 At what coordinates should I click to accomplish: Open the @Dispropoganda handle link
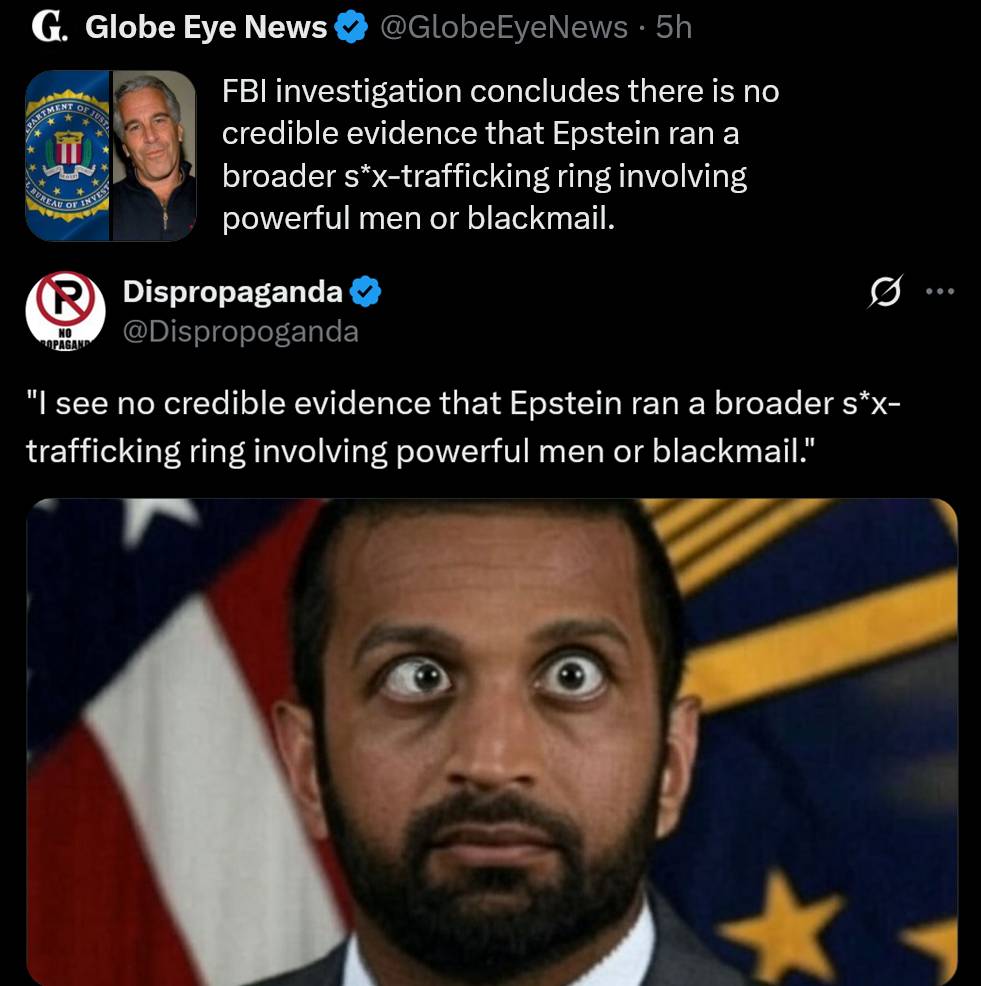pos(241,331)
